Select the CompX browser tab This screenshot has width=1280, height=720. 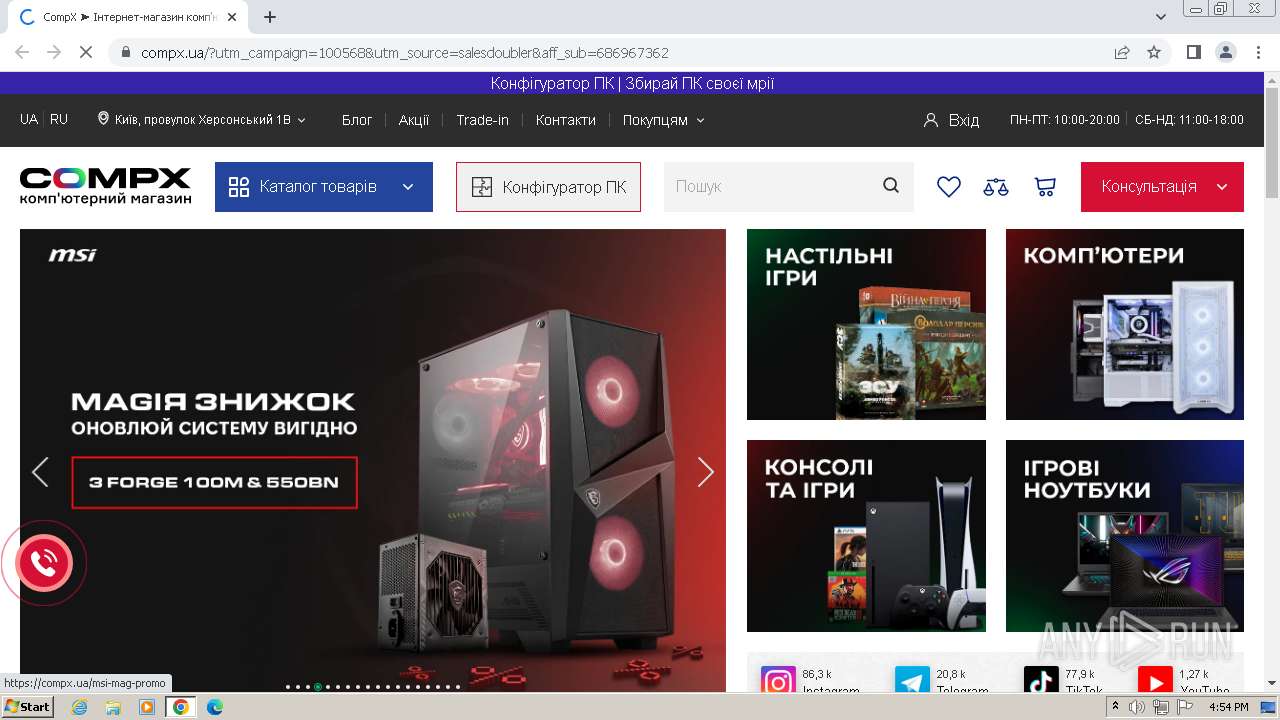128,17
